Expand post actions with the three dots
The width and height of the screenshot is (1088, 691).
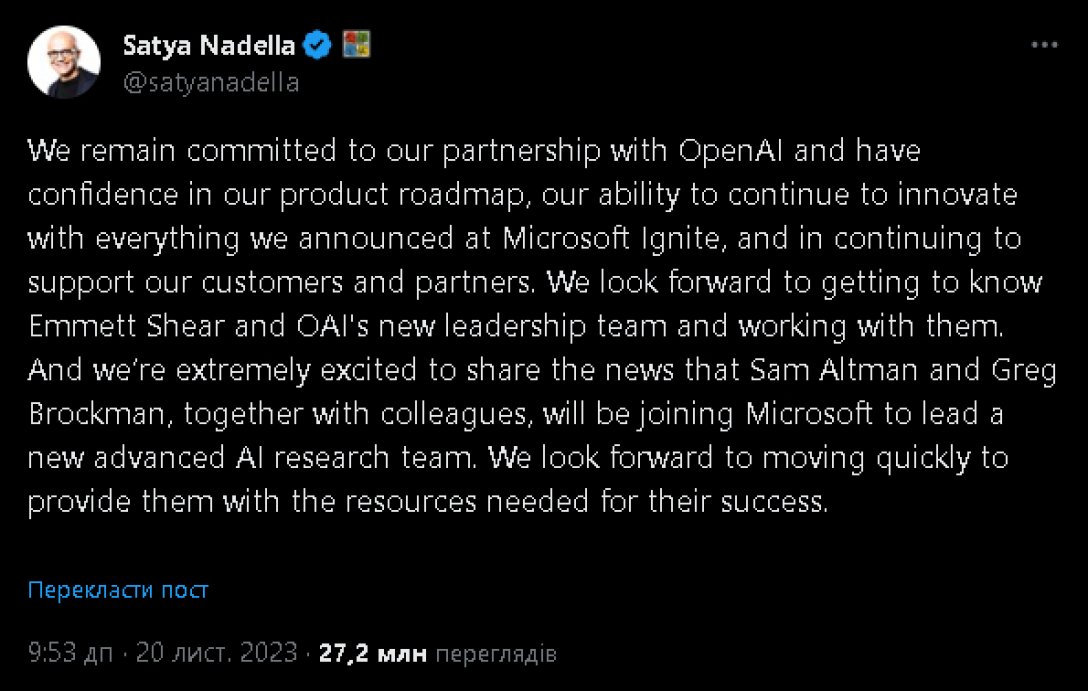[x=1046, y=44]
